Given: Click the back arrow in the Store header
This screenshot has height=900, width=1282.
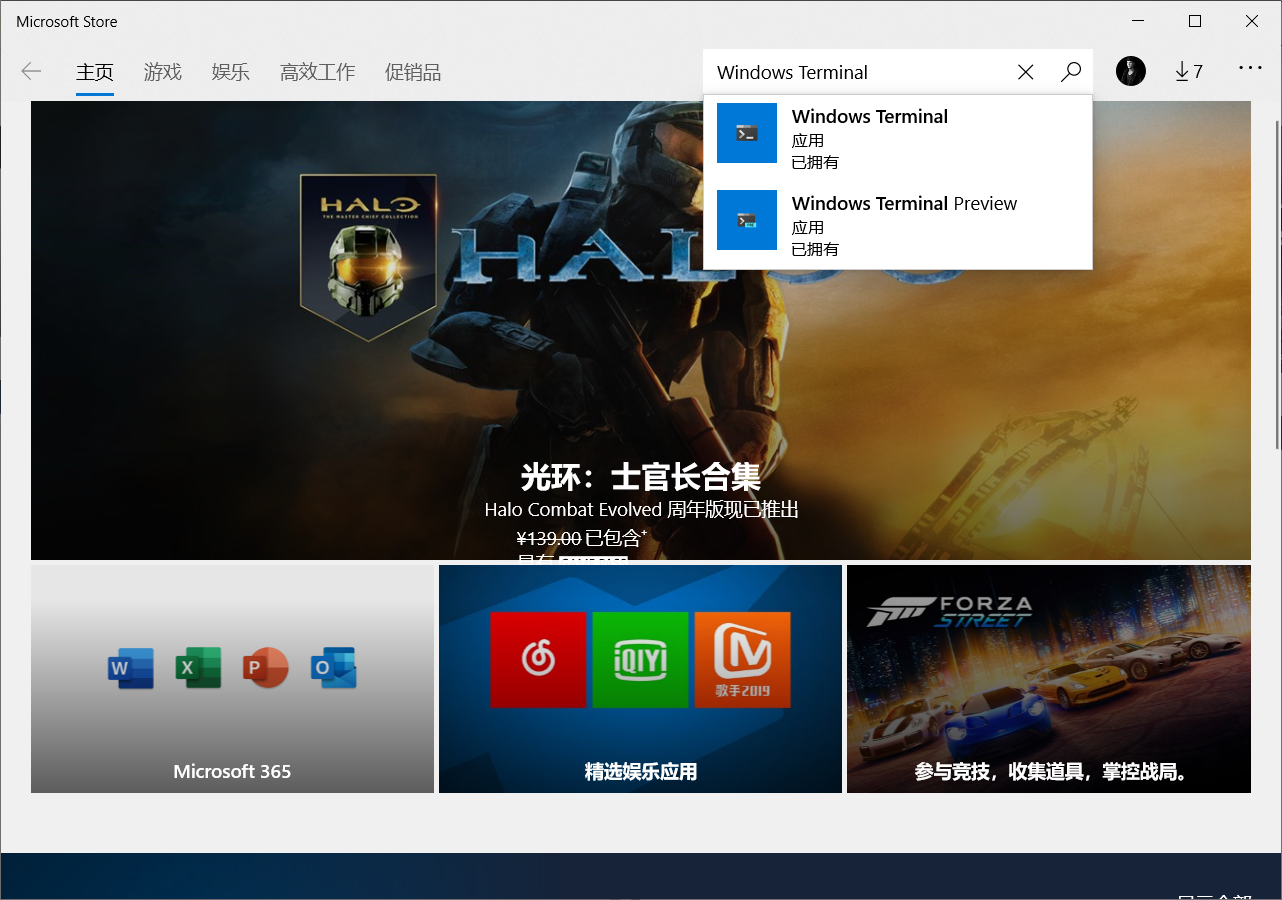Looking at the screenshot, I should tap(31, 71).
